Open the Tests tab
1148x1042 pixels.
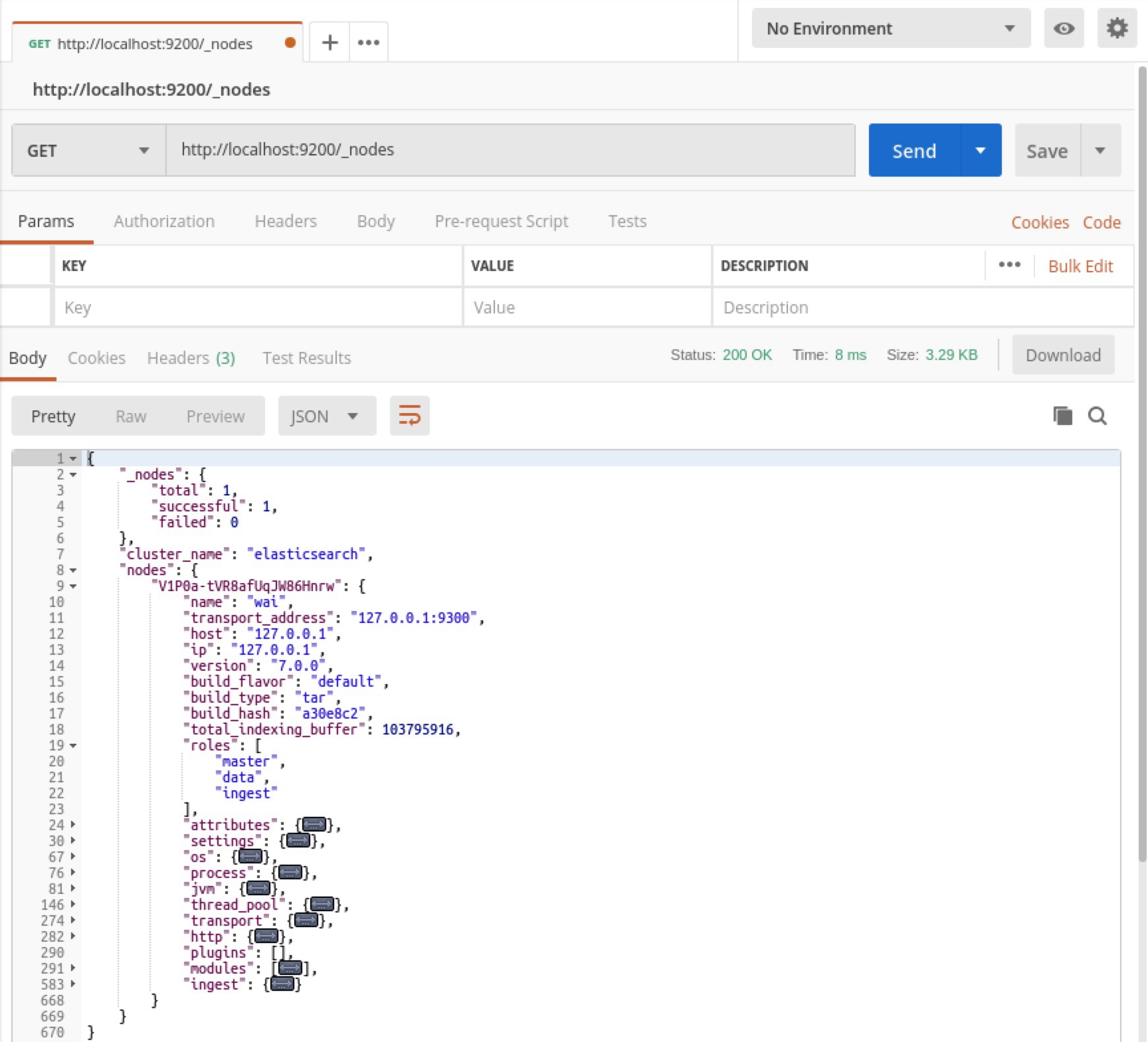[x=627, y=221]
